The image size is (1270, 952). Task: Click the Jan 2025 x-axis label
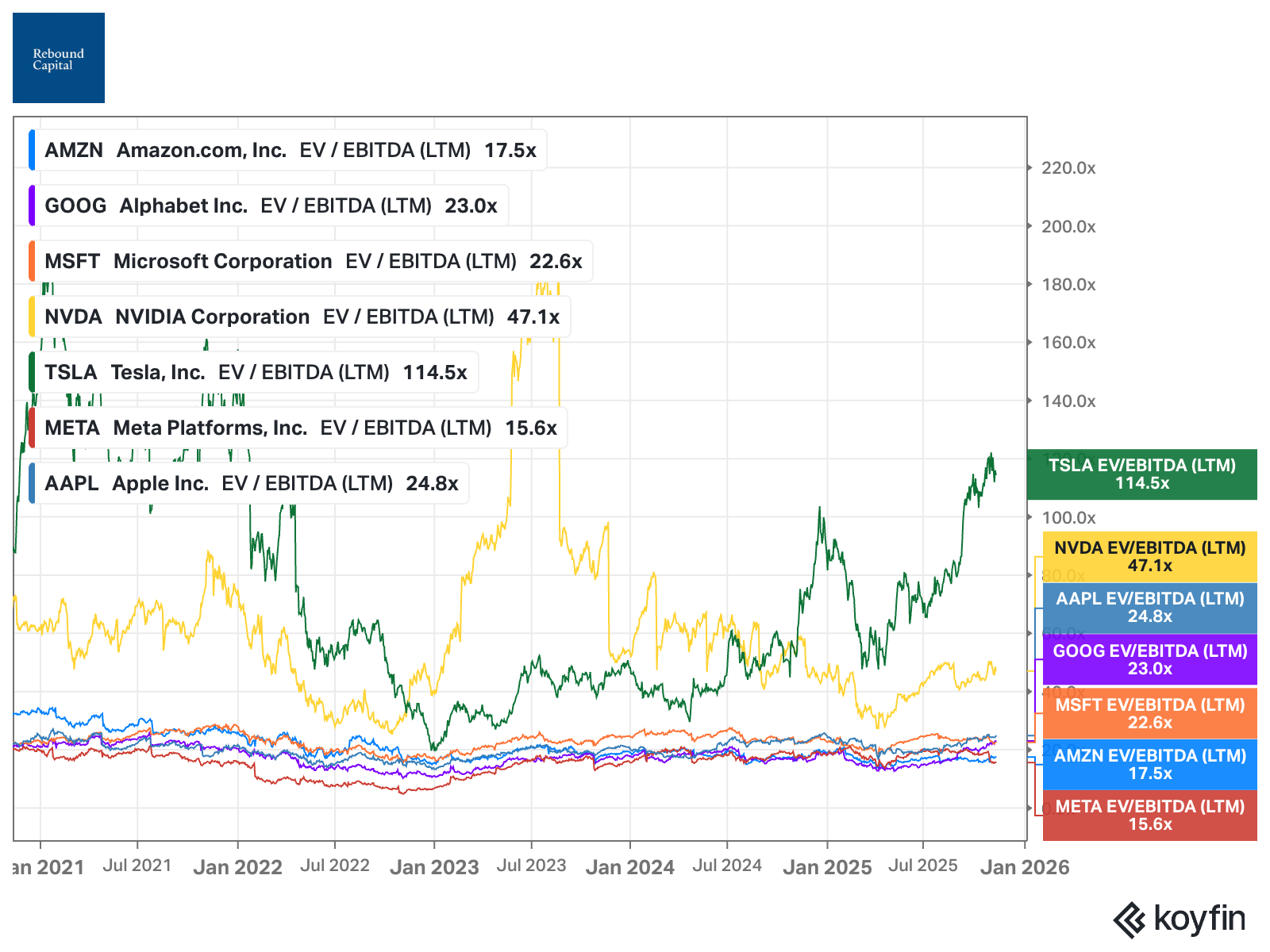(827, 867)
